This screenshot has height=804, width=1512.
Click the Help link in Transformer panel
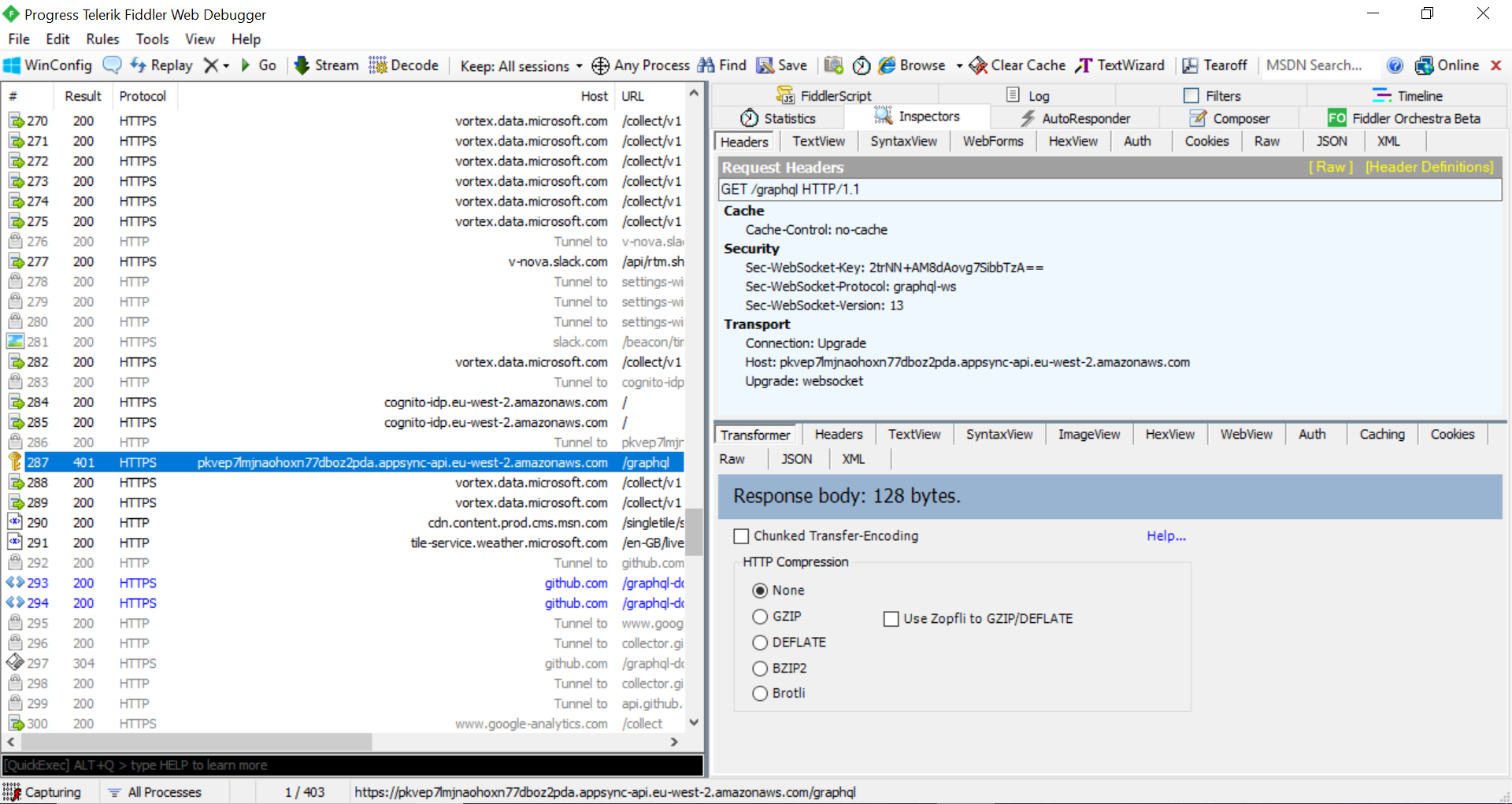(x=1165, y=536)
